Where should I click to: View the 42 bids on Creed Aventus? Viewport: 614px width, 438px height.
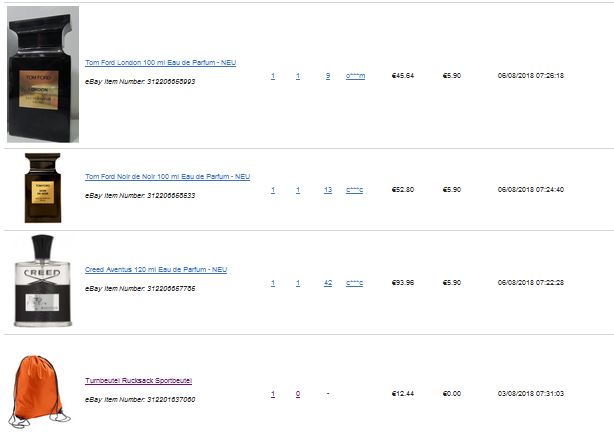click(328, 283)
